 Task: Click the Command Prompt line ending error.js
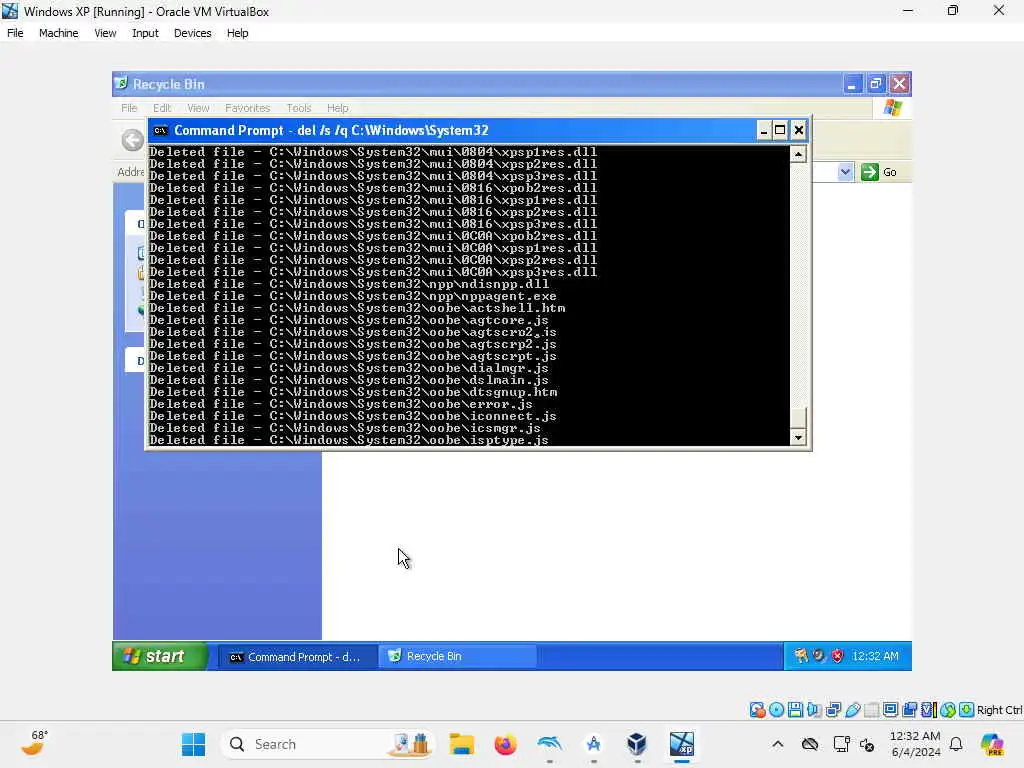341,404
